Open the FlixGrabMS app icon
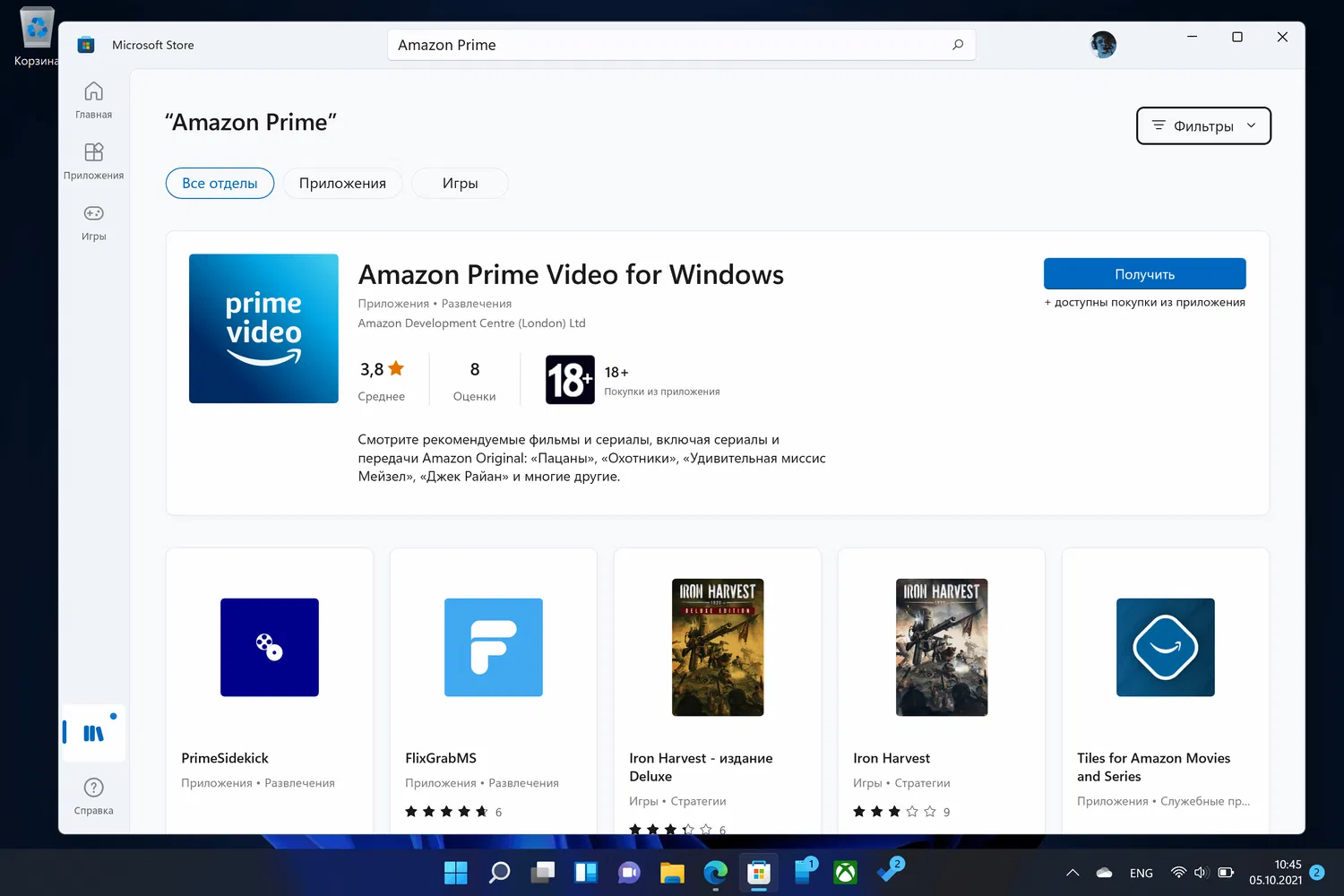Viewport: 1344px width, 896px height. pyautogui.click(x=494, y=647)
